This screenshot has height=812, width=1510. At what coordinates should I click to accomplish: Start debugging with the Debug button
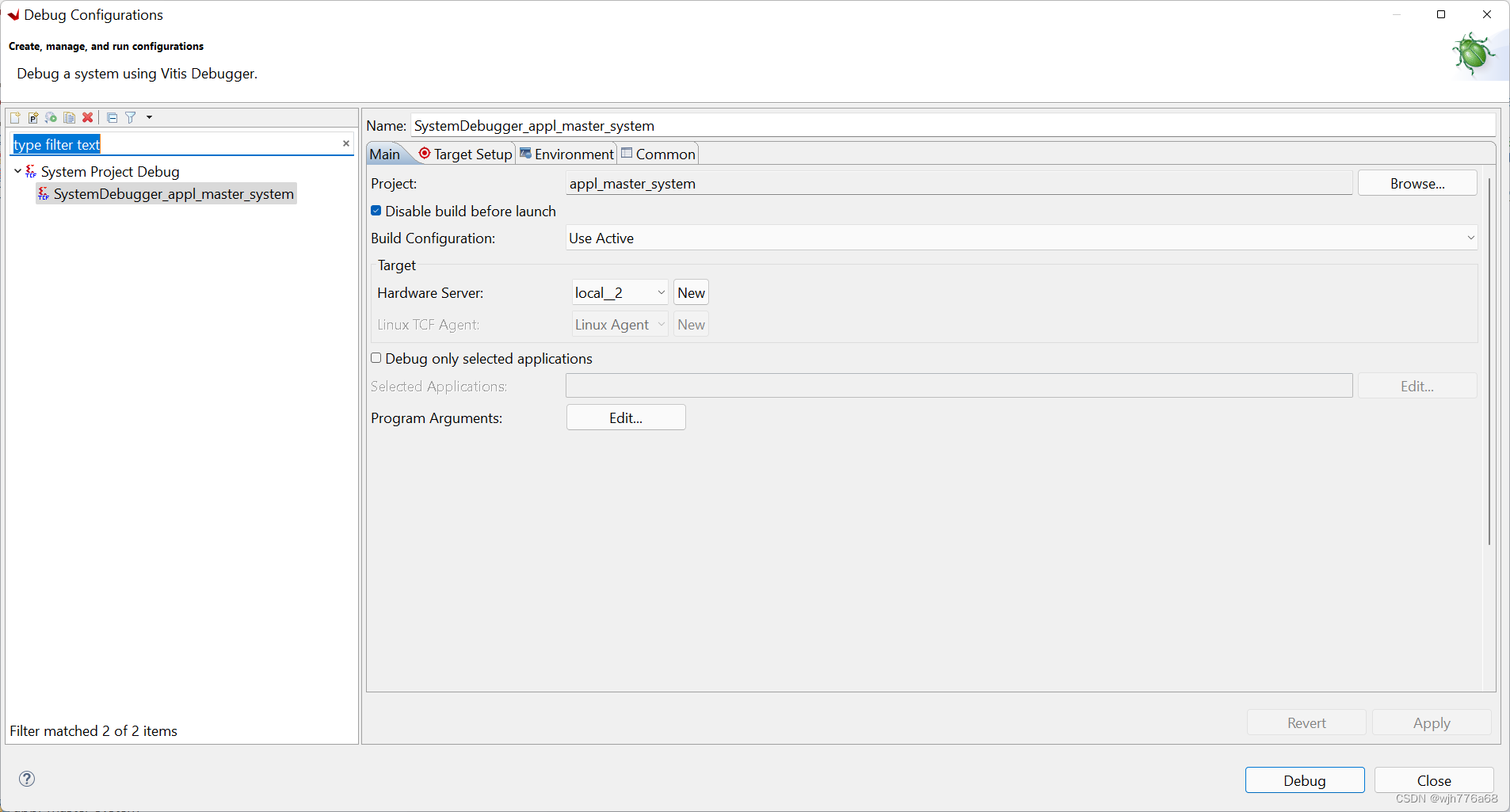pyautogui.click(x=1305, y=780)
